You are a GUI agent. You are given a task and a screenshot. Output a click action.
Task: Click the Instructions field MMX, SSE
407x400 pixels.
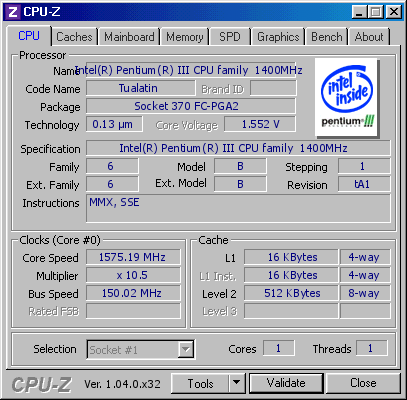tap(238, 209)
